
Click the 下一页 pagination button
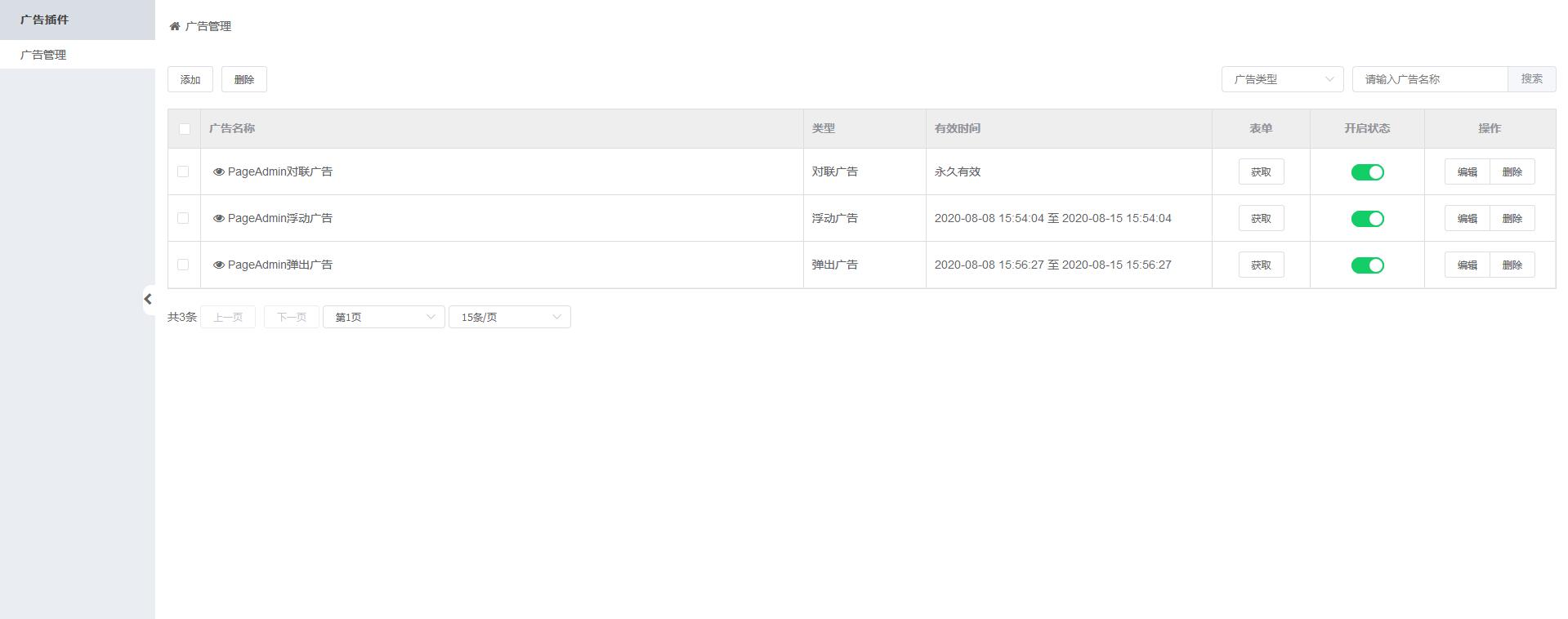click(292, 317)
